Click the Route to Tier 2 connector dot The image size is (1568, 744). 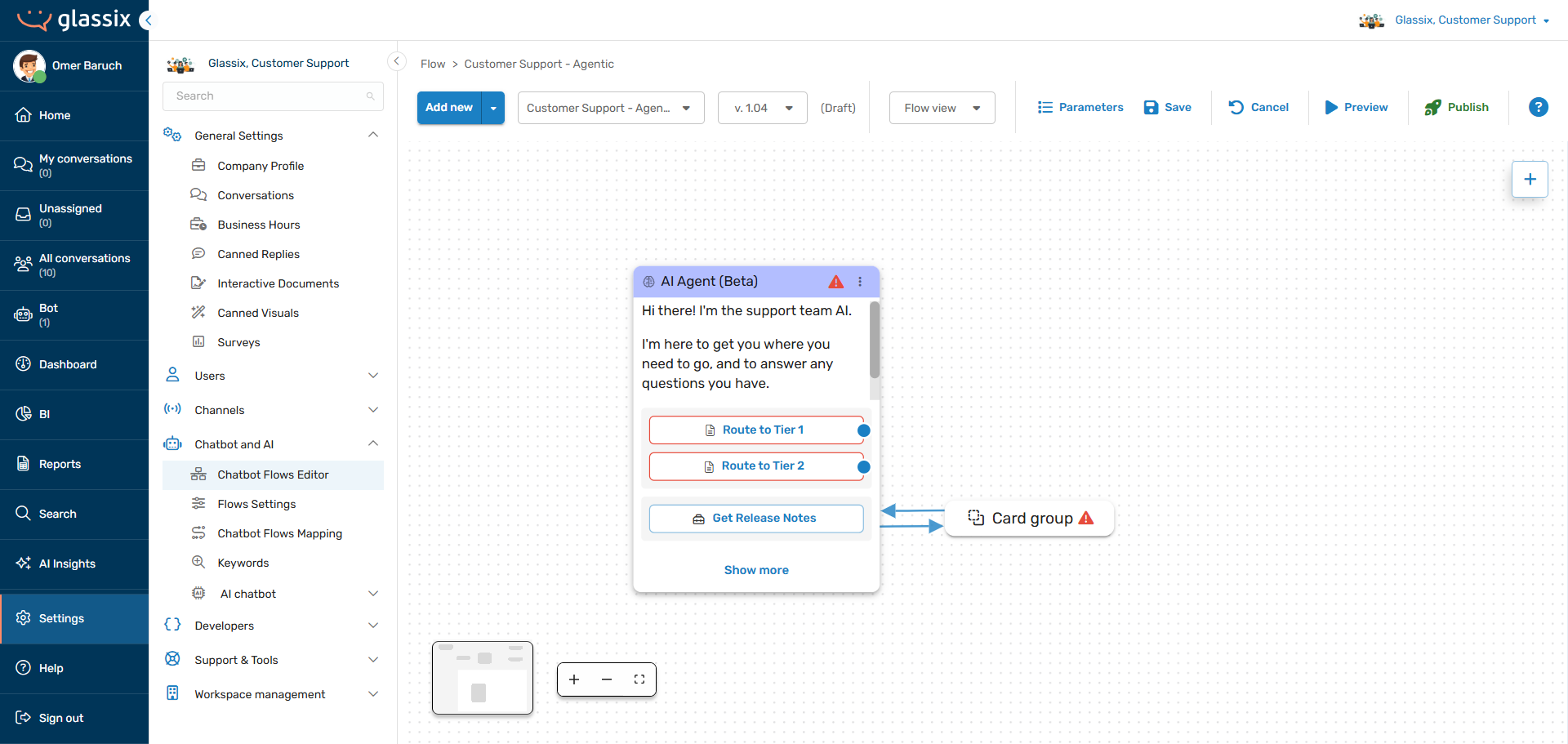click(x=864, y=467)
